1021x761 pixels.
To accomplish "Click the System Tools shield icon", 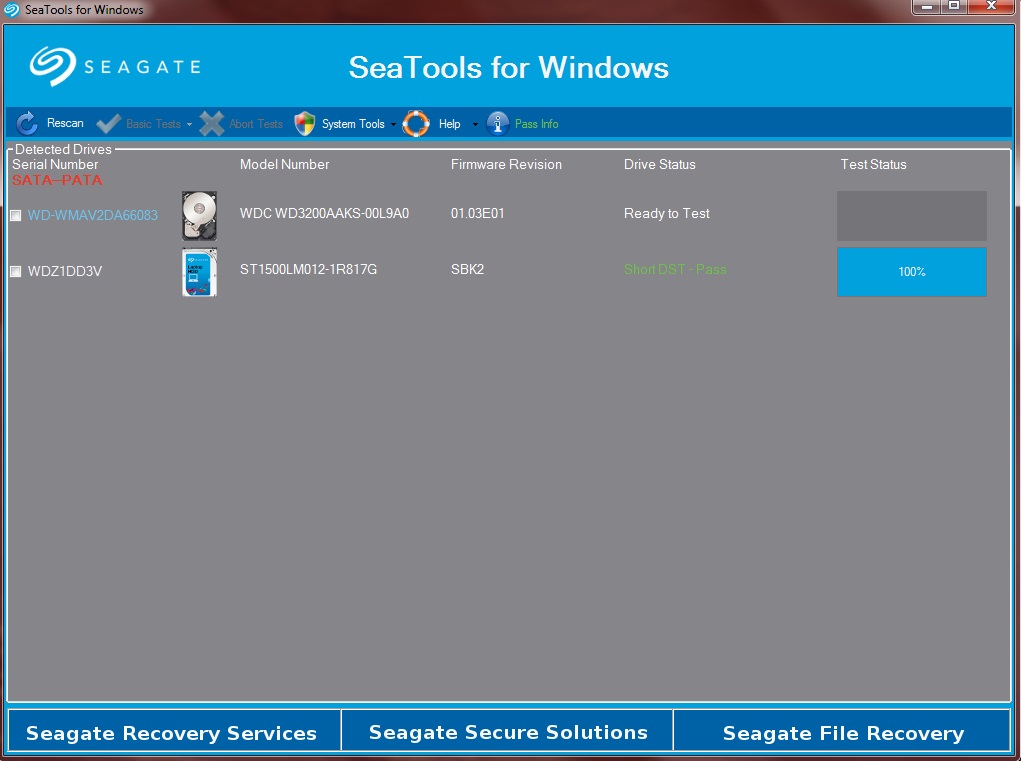I will 305,124.
